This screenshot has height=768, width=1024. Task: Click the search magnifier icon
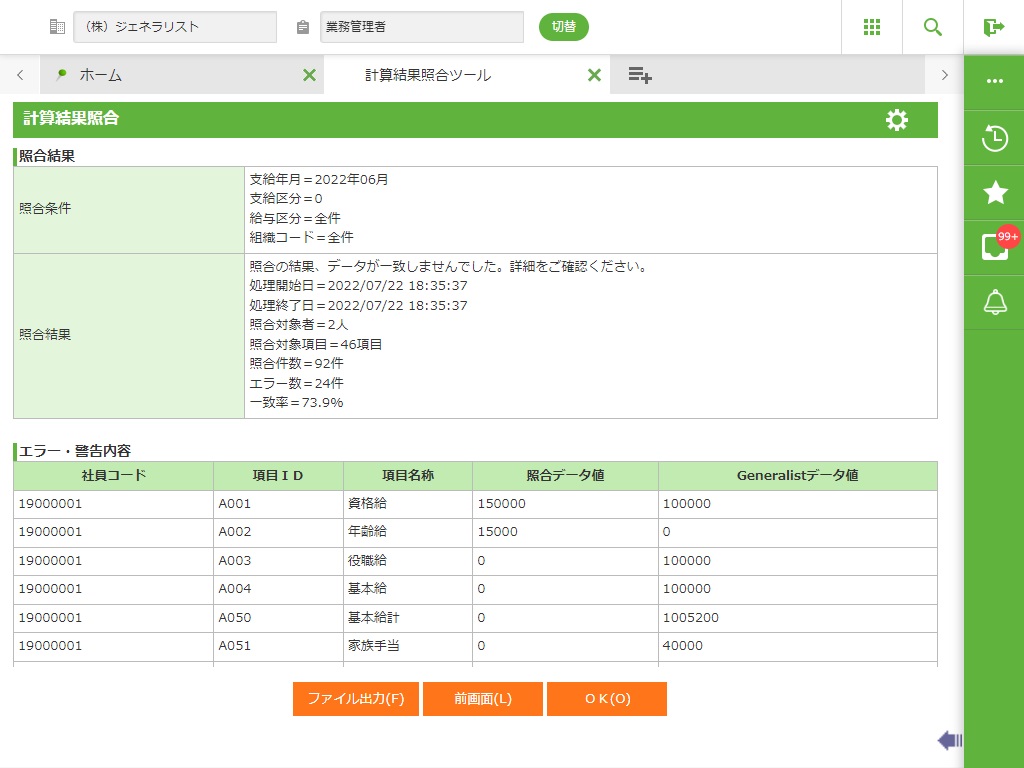[x=933, y=27]
